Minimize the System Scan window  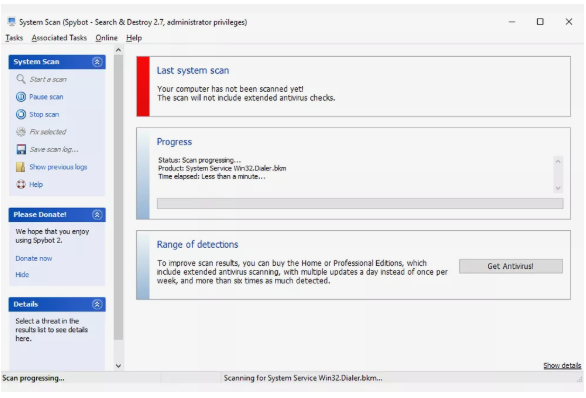(x=512, y=22)
